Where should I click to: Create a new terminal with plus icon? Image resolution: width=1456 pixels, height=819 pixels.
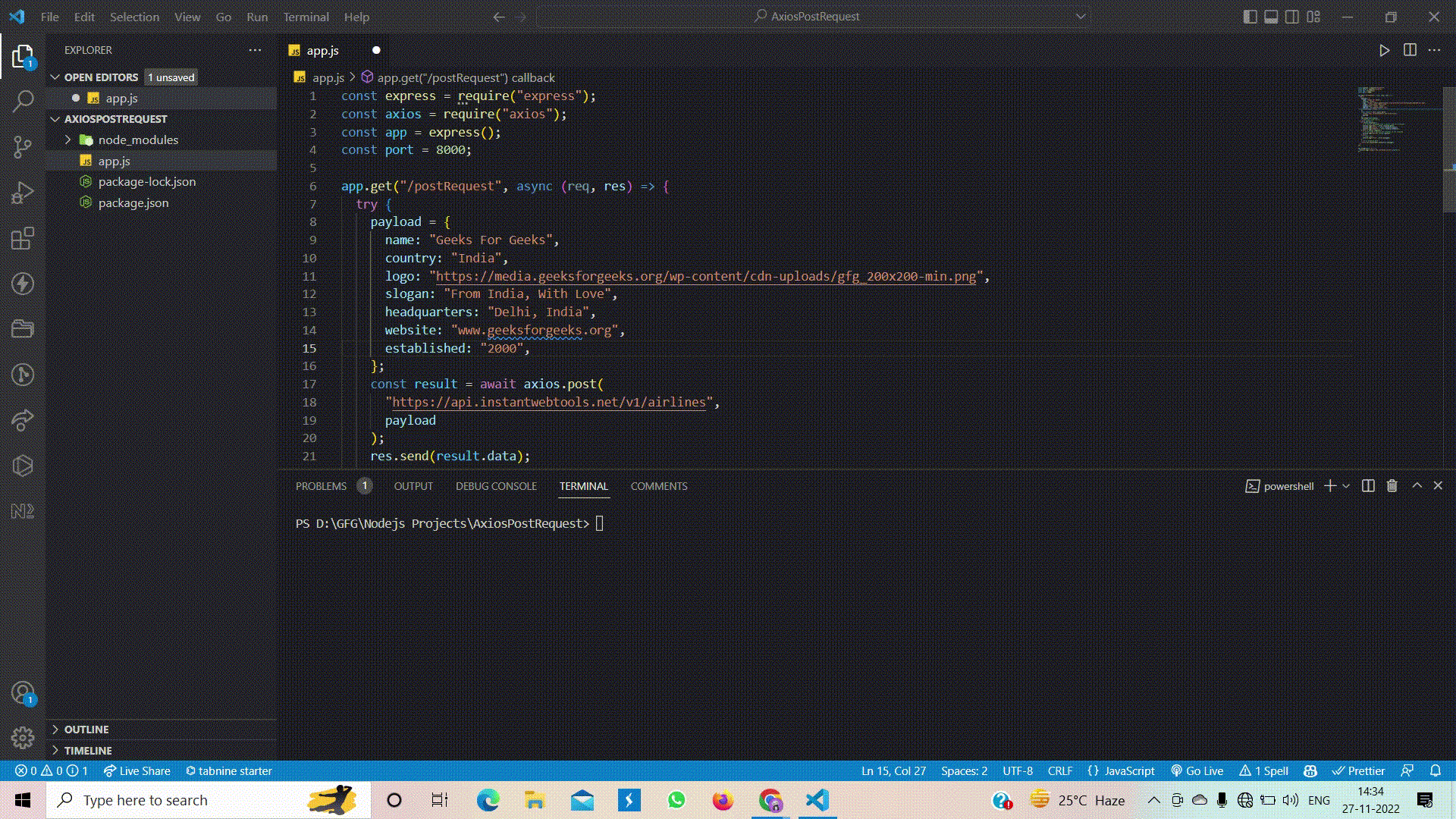click(x=1329, y=486)
